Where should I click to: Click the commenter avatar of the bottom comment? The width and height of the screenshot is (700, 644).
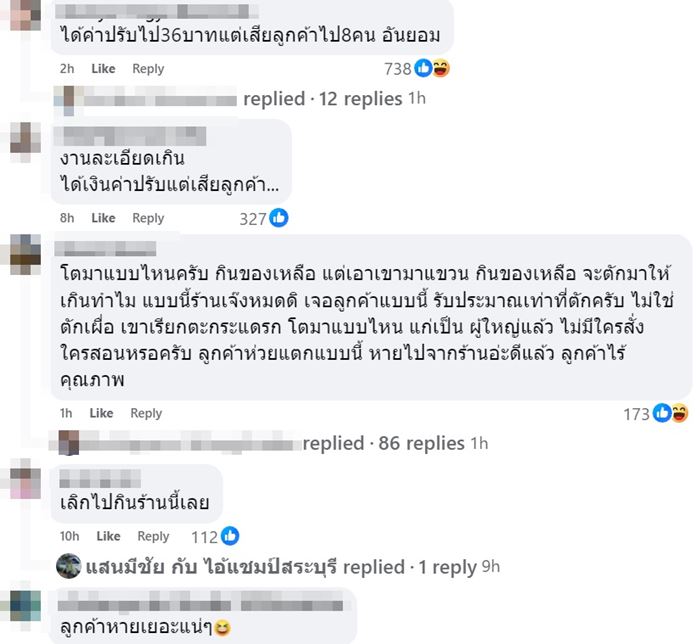coord(23,606)
